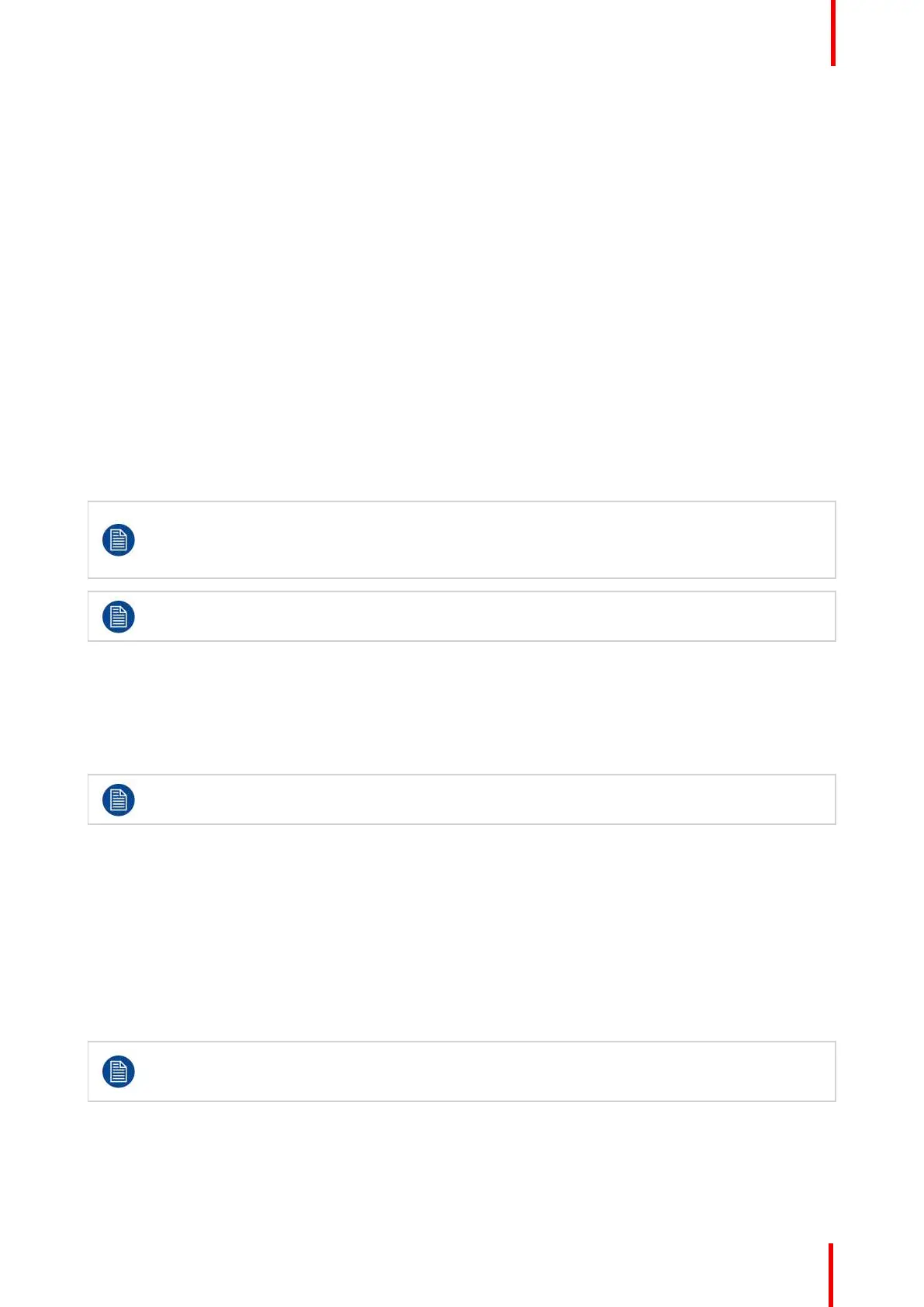Select the document glyph in the last note

[119, 1072]
